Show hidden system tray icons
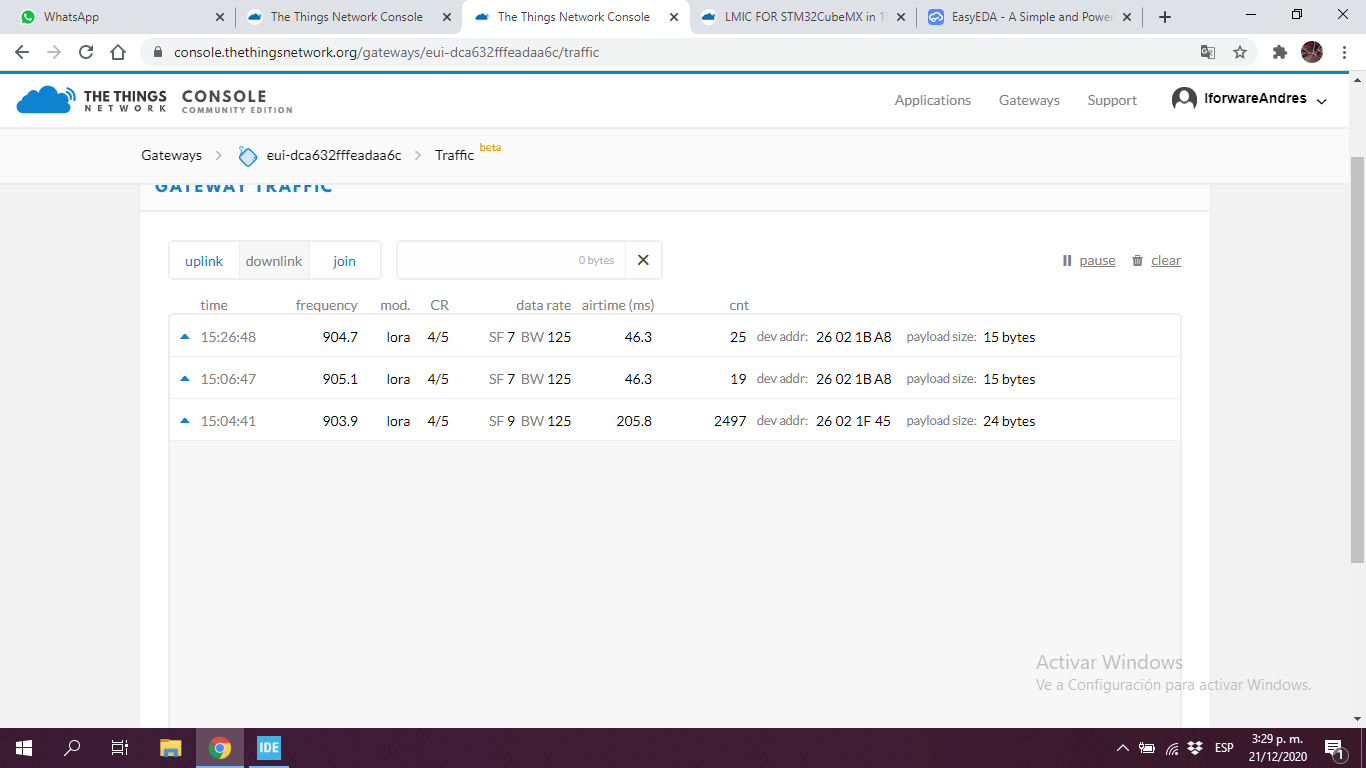This screenshot has width=1366, height=768. point(1122,748)
